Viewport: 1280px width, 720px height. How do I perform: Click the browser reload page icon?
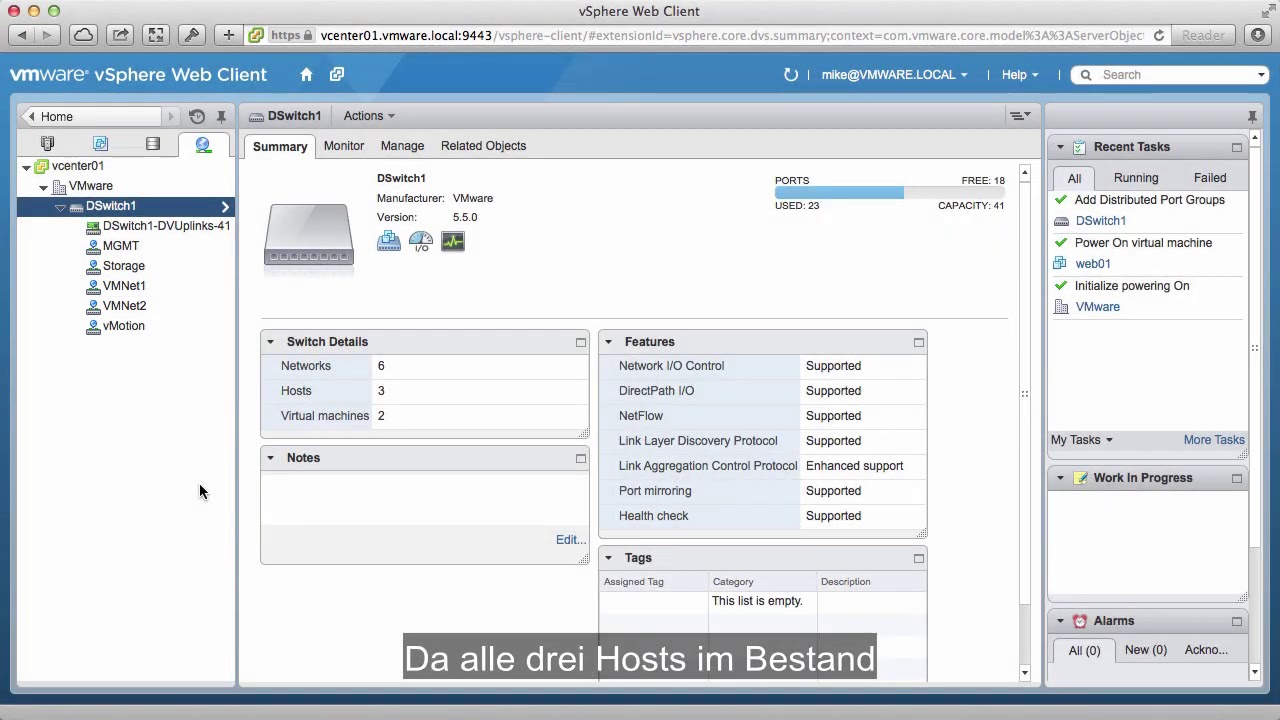coord(1159,35)
